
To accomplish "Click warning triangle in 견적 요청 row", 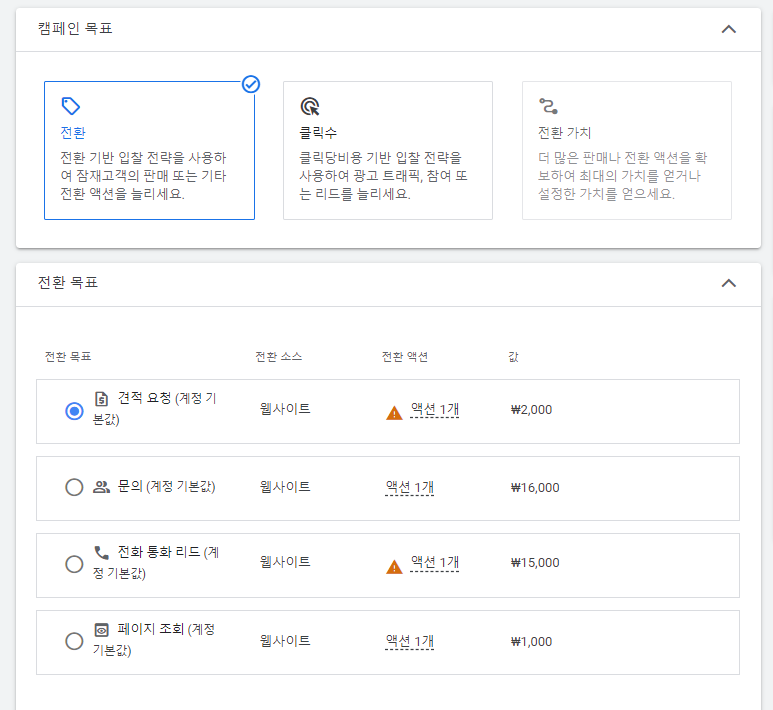I will (x=394, y=413).
